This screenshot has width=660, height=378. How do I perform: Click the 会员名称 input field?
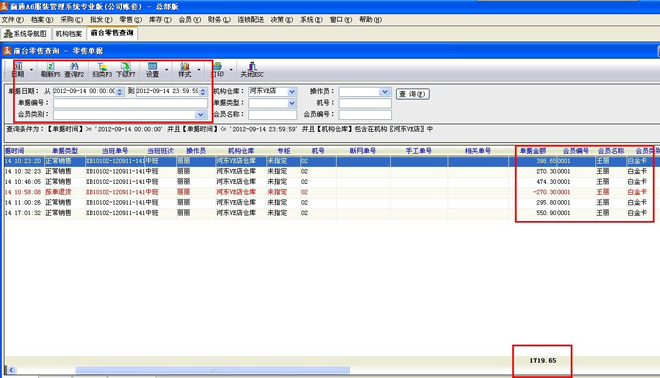(272, 114)
